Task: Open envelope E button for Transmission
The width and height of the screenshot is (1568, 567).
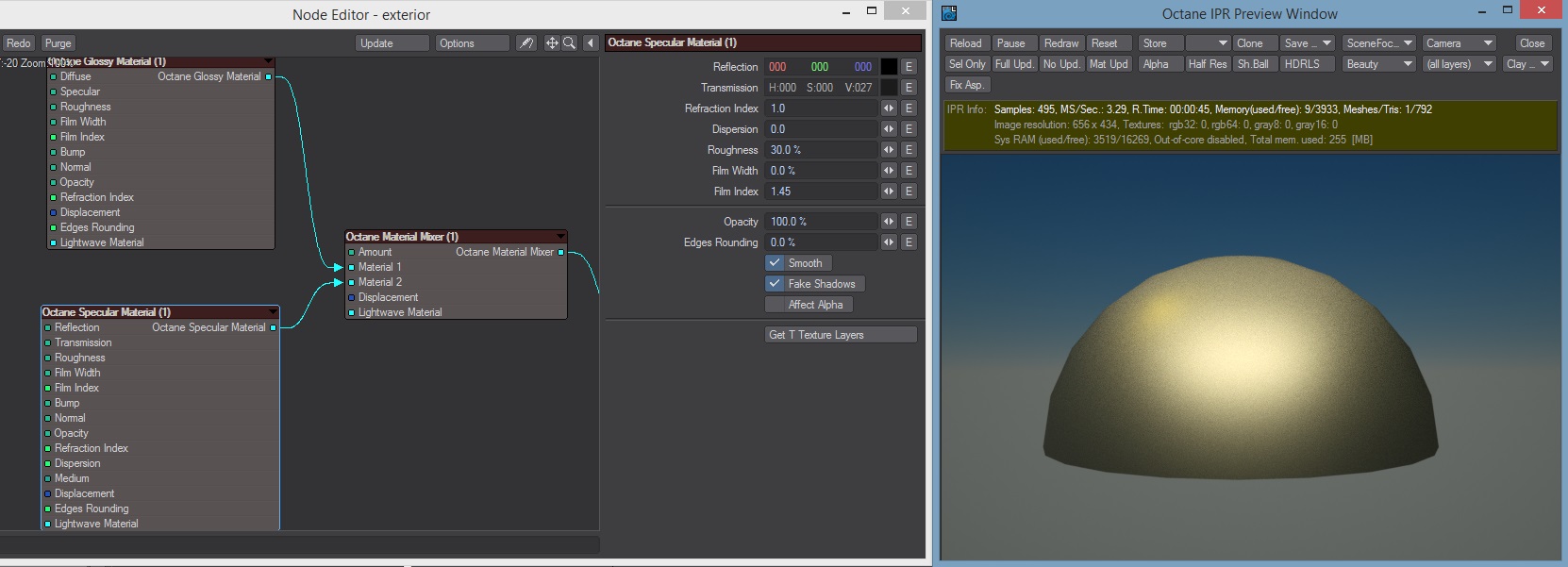Action: tap(909, 88)
